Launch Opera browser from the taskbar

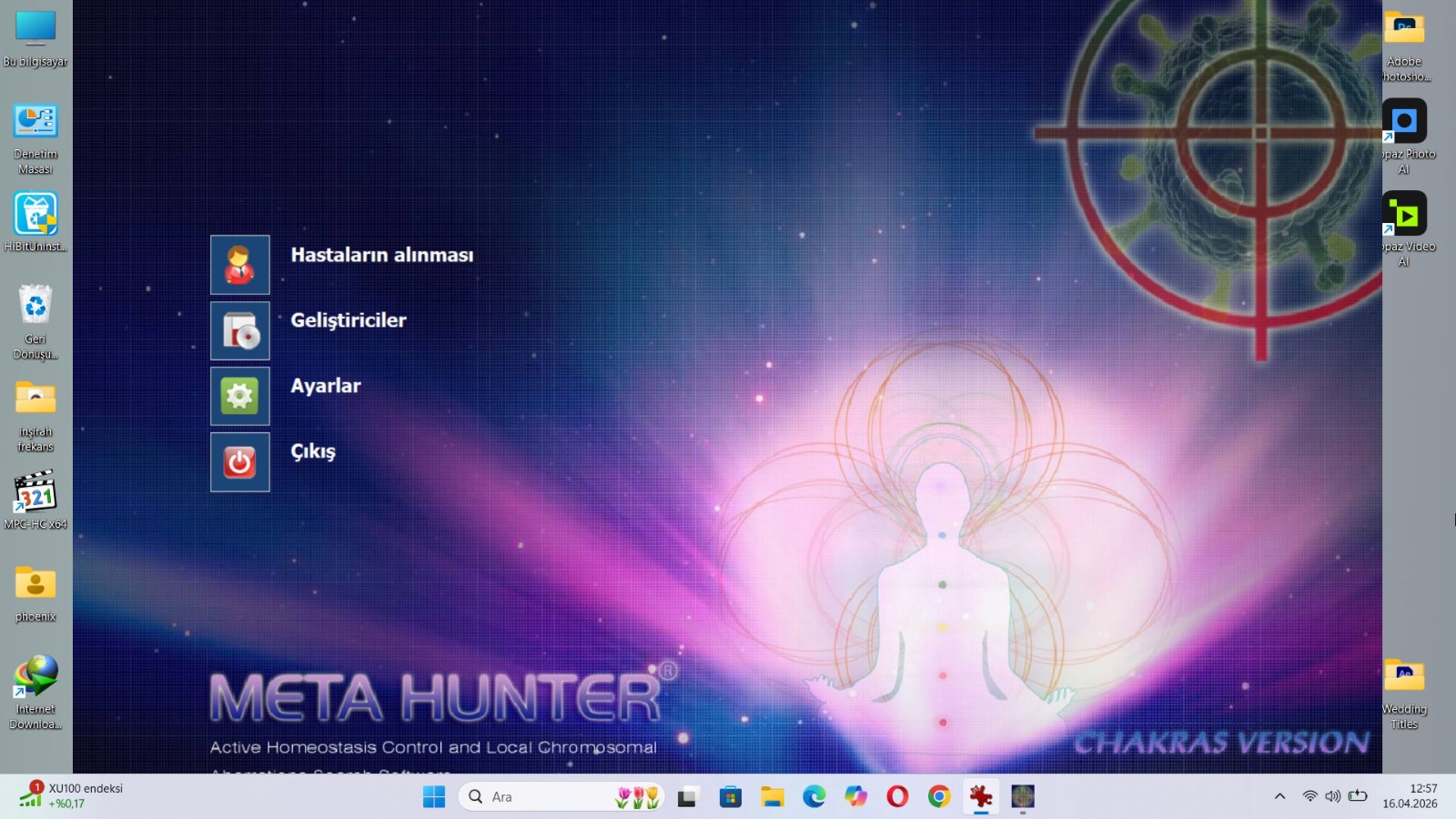coord(897,797)
